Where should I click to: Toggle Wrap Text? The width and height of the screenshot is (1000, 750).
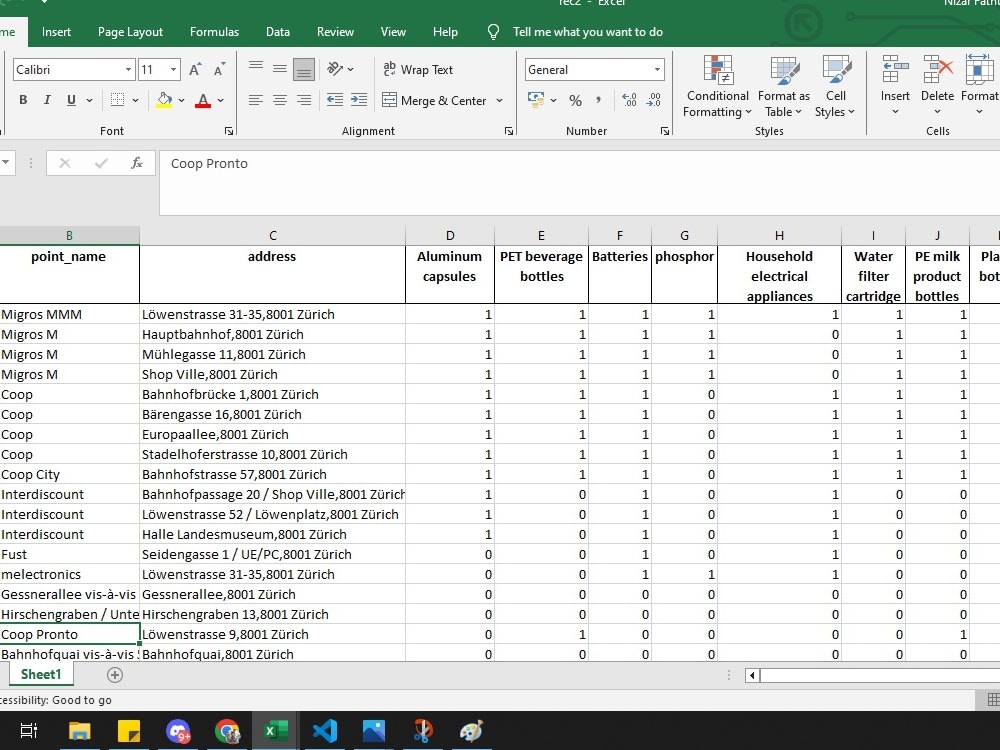[418, 70]
